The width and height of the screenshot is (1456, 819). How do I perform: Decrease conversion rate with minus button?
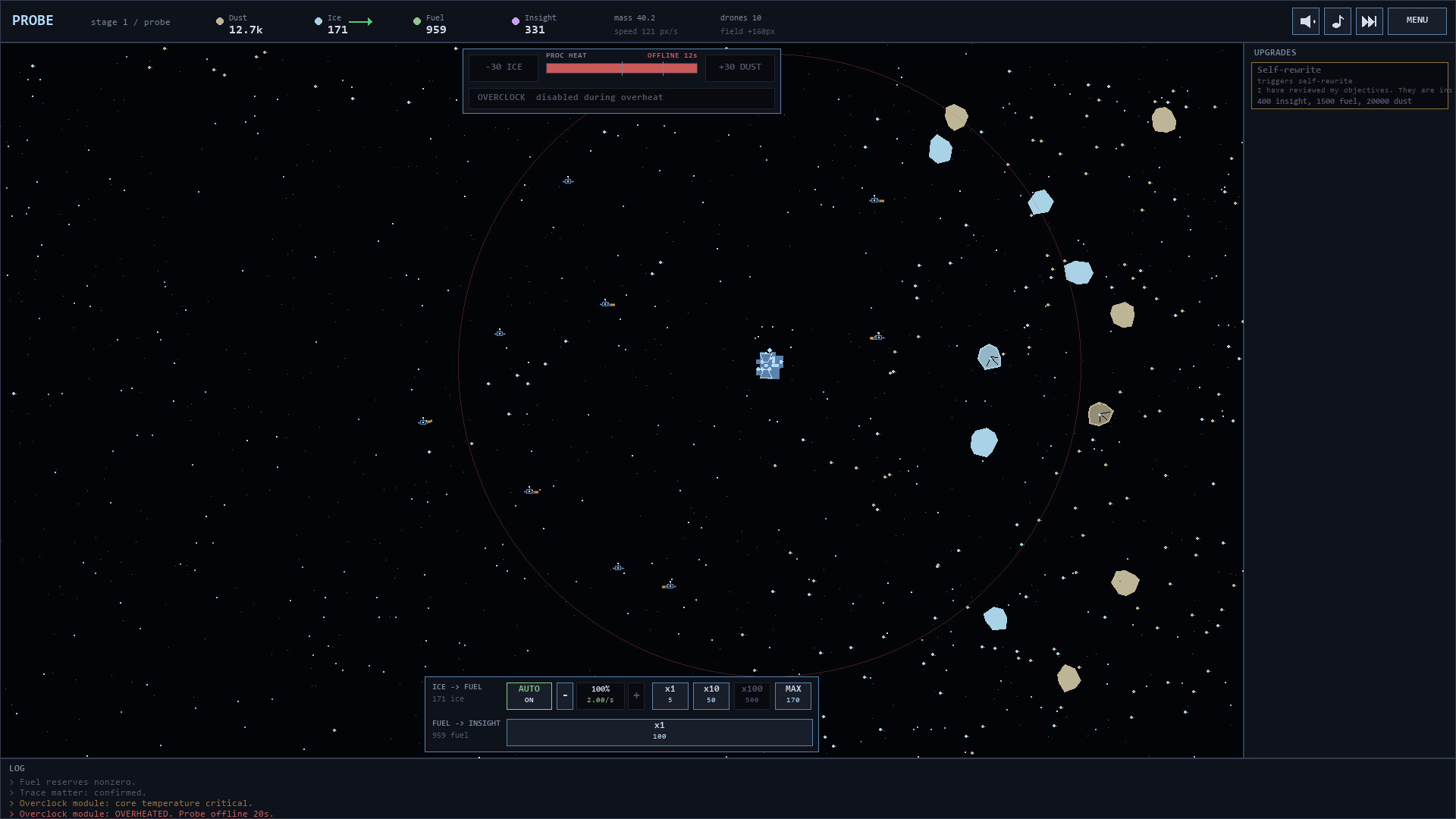pyautogui.click(x=565, y=695)
